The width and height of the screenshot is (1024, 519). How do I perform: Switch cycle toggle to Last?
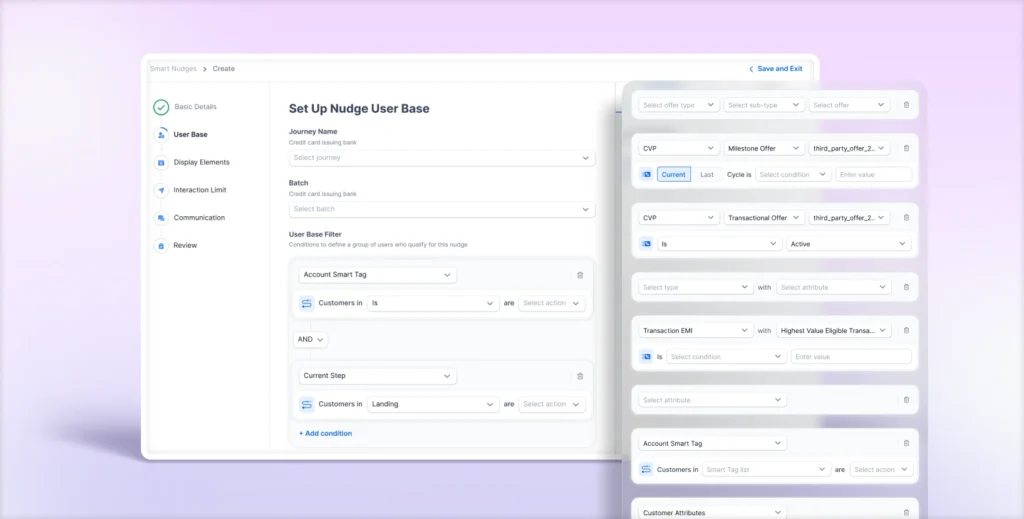[707, 174]
